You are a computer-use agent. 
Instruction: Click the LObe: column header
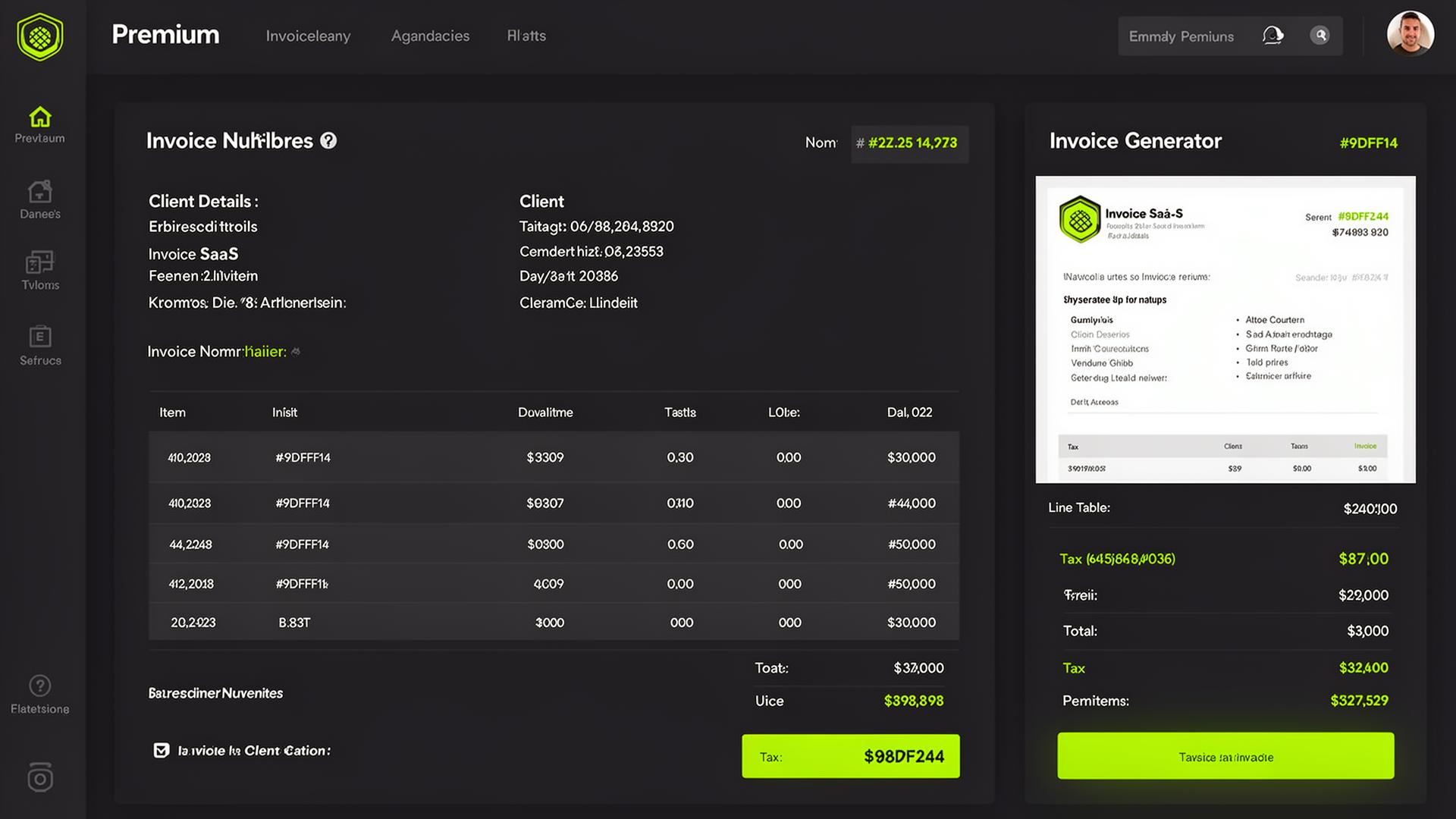pyautogui.click(x=784, y=413)
